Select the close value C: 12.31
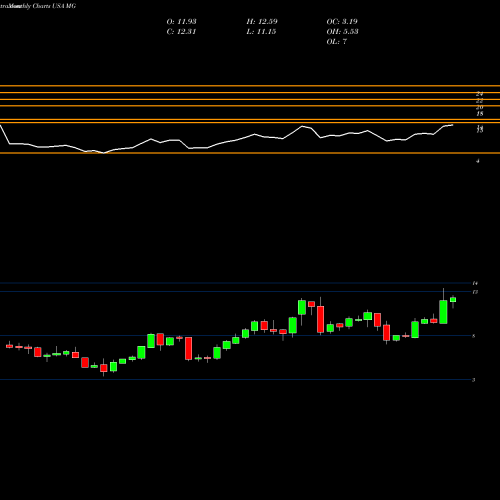This screenshot has height=500, width=500. 181,32
